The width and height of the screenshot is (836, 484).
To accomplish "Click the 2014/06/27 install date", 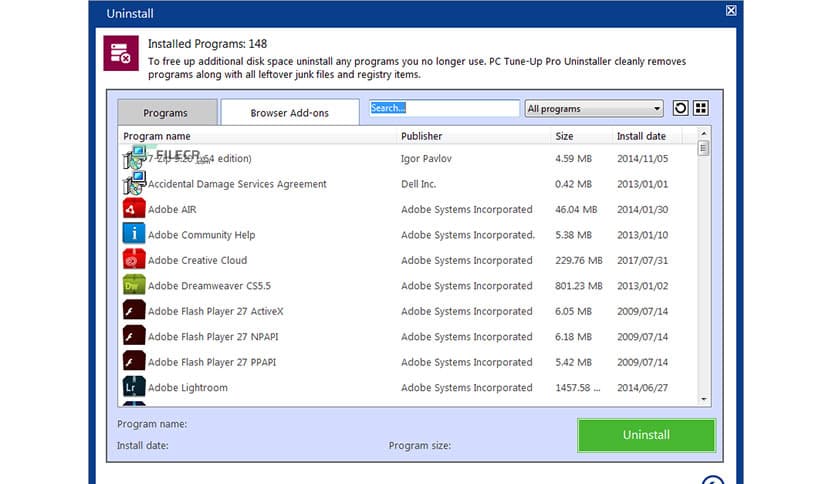I will pyautogui.click(x=642, y=388).
